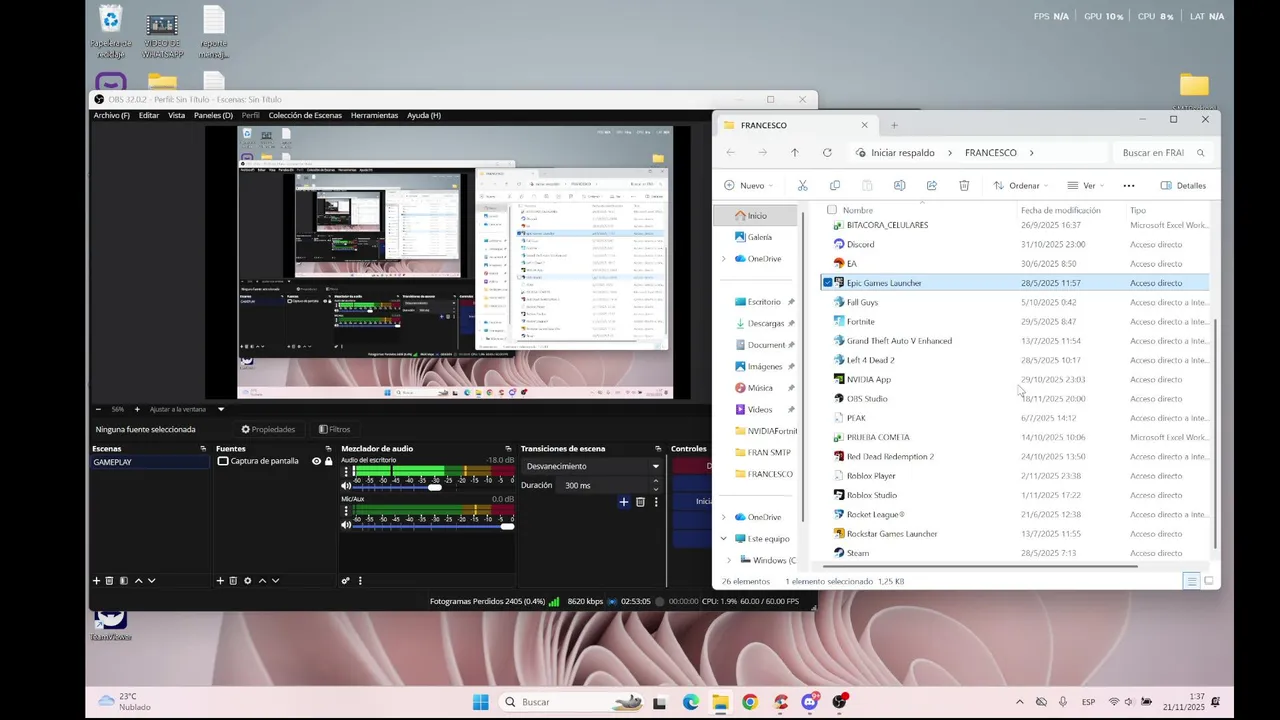This screenshot has width=1280, height=720.
Task: Delete selected file in Explorer toolbar
Action: pos(964,185)
